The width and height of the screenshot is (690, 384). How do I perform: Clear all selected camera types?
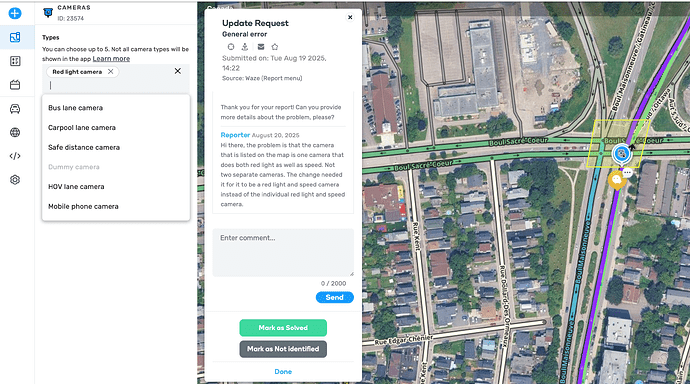(178, 71)
